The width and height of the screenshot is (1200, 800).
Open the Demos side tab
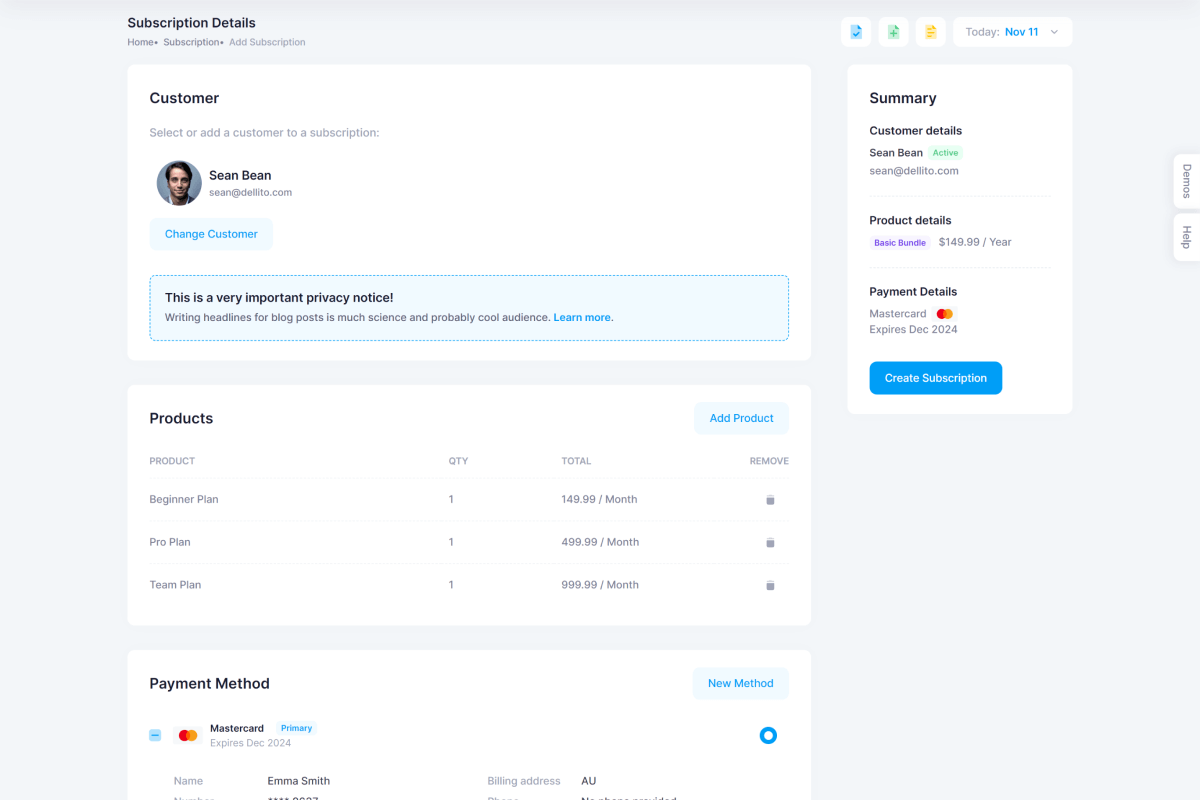click(1186, 181)
